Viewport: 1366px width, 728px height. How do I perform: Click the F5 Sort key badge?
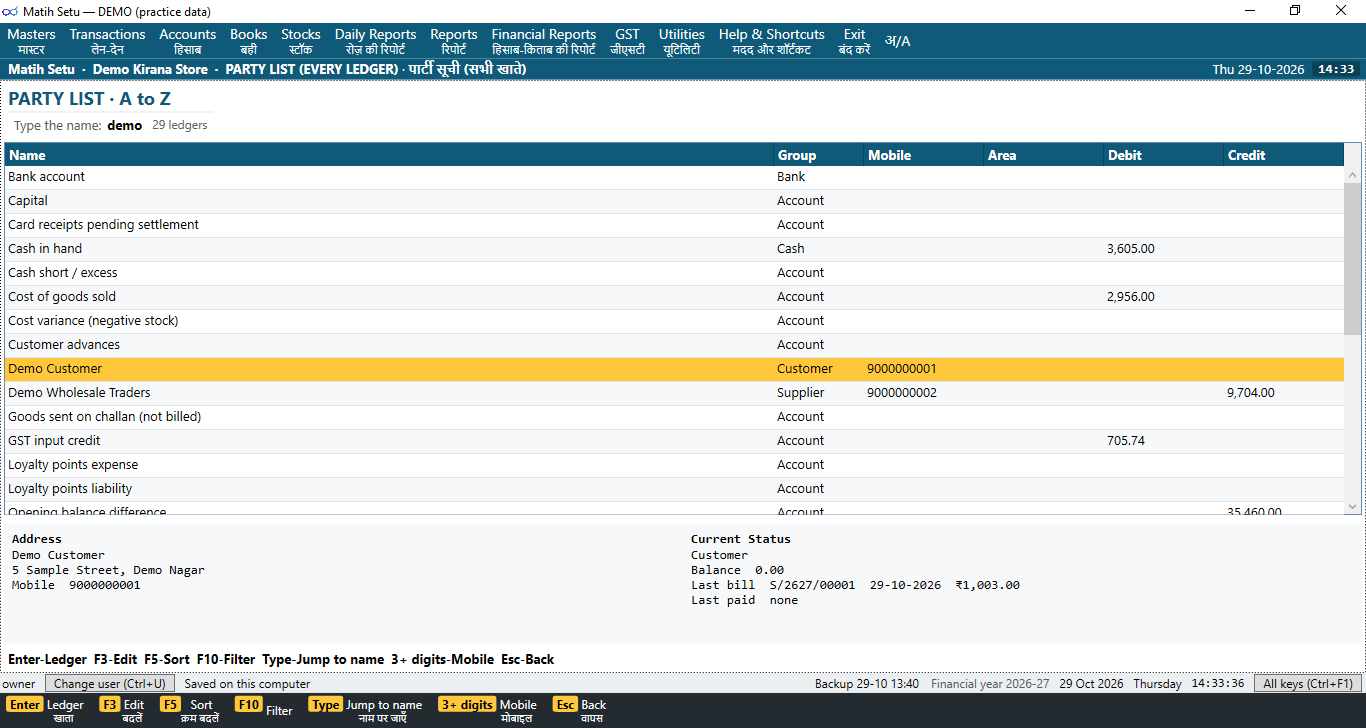point(190,711)
